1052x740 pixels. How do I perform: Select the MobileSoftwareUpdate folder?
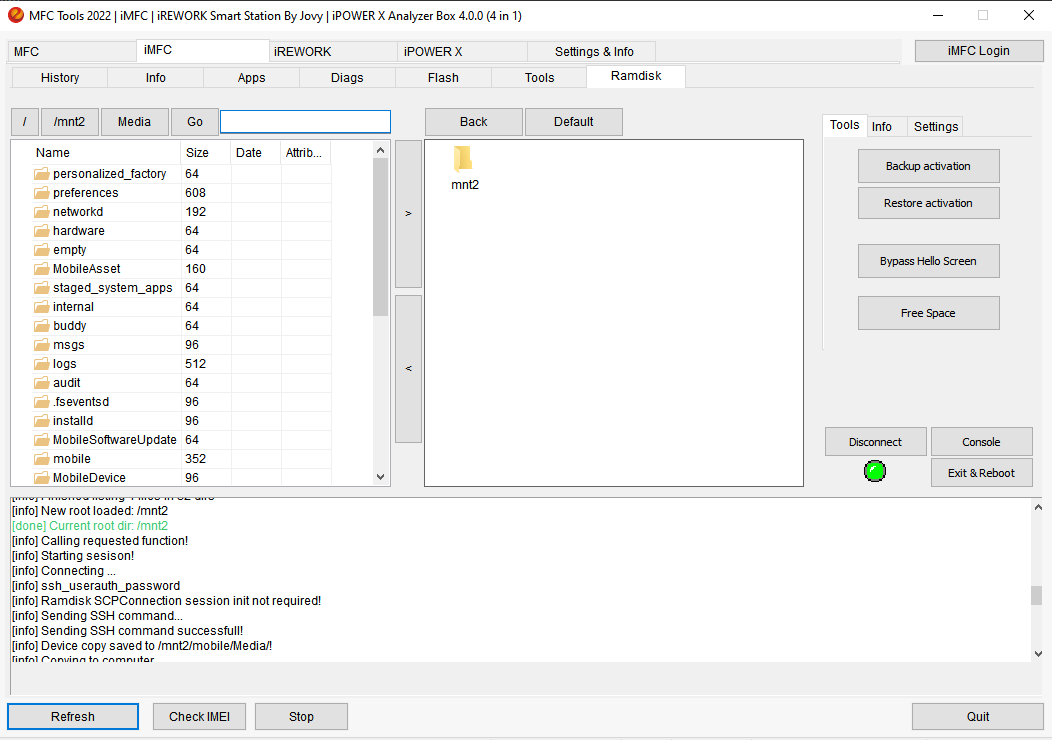click(x=114, y=440)
